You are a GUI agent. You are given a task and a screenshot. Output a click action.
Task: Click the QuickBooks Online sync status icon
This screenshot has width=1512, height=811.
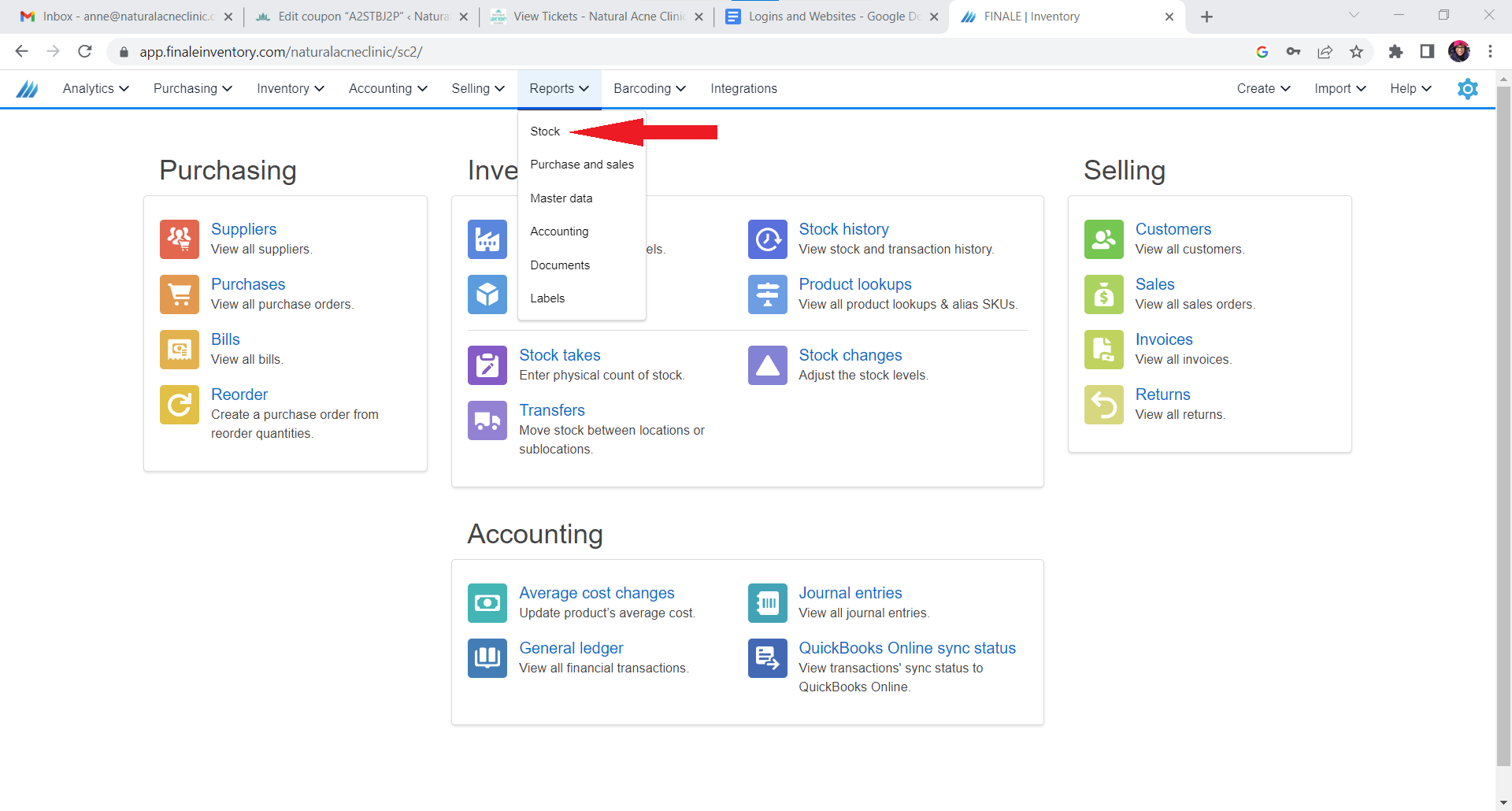pos(768,658)
